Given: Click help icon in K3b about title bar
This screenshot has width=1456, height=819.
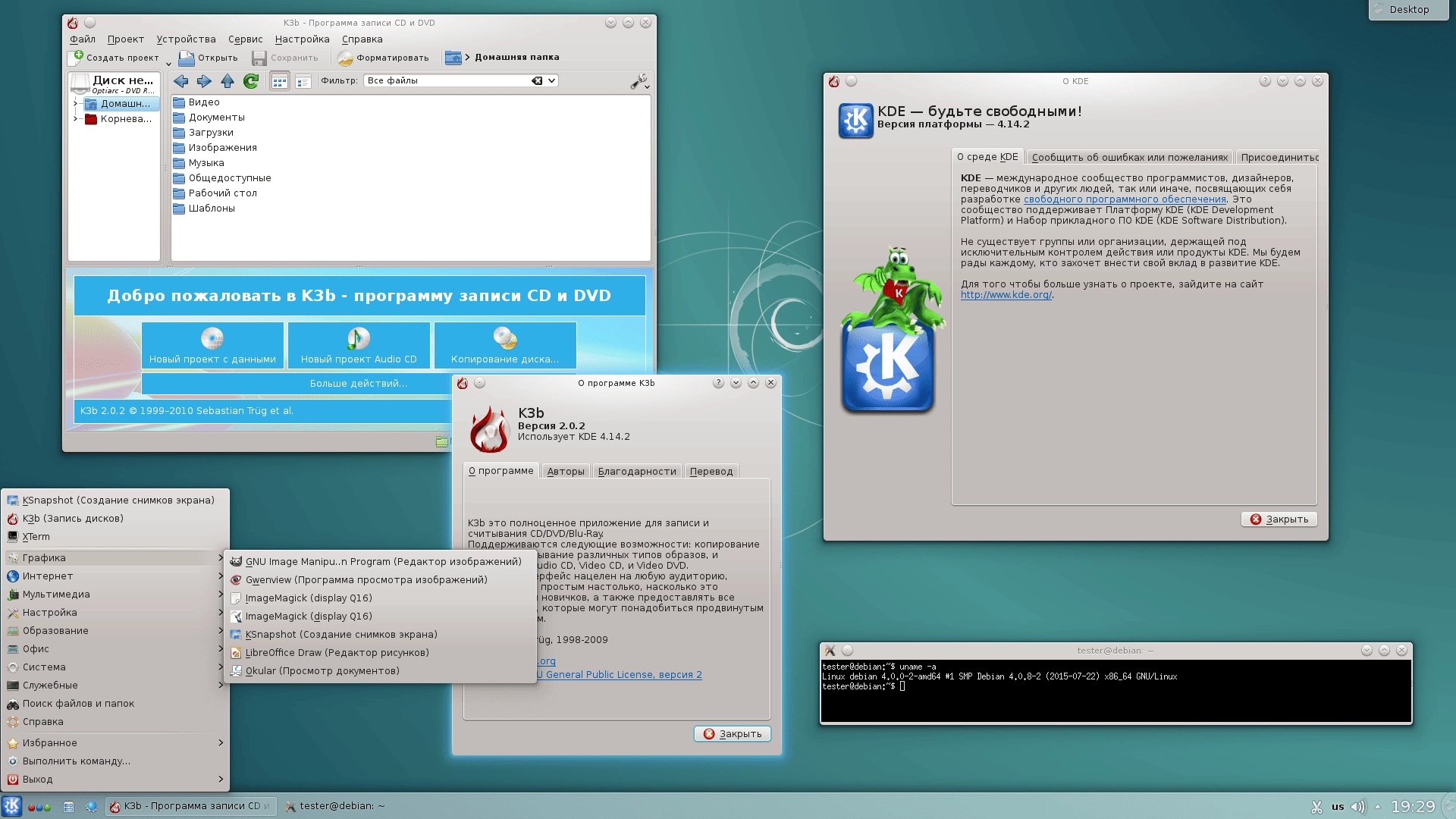Looking at the screenshot, I should [x=718, y=383].
